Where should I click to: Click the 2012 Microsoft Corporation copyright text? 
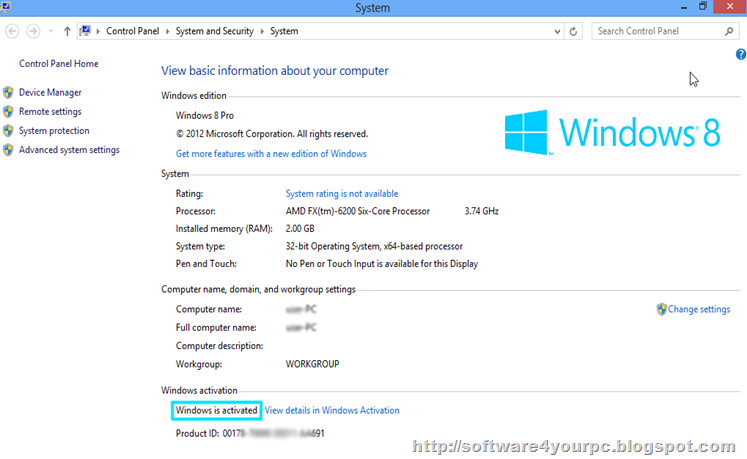coord(272,134)
